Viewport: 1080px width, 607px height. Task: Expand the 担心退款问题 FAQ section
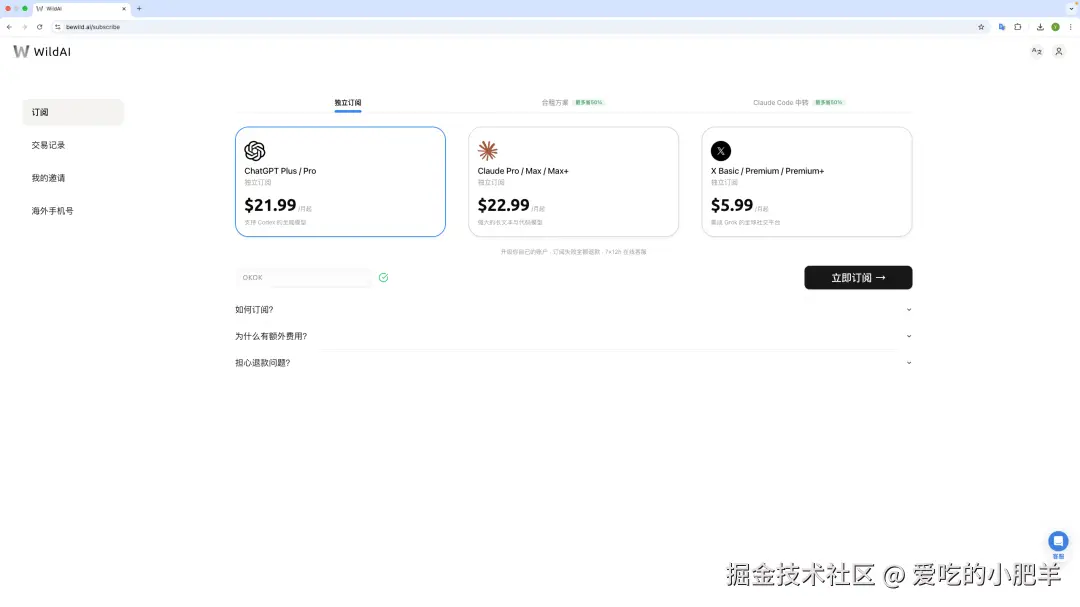262,362
